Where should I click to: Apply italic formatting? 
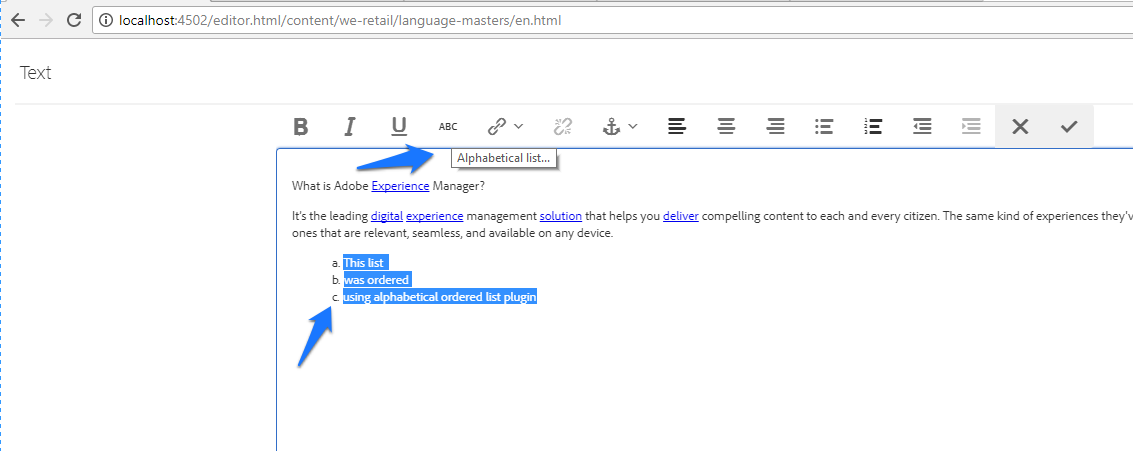[350, 126]
